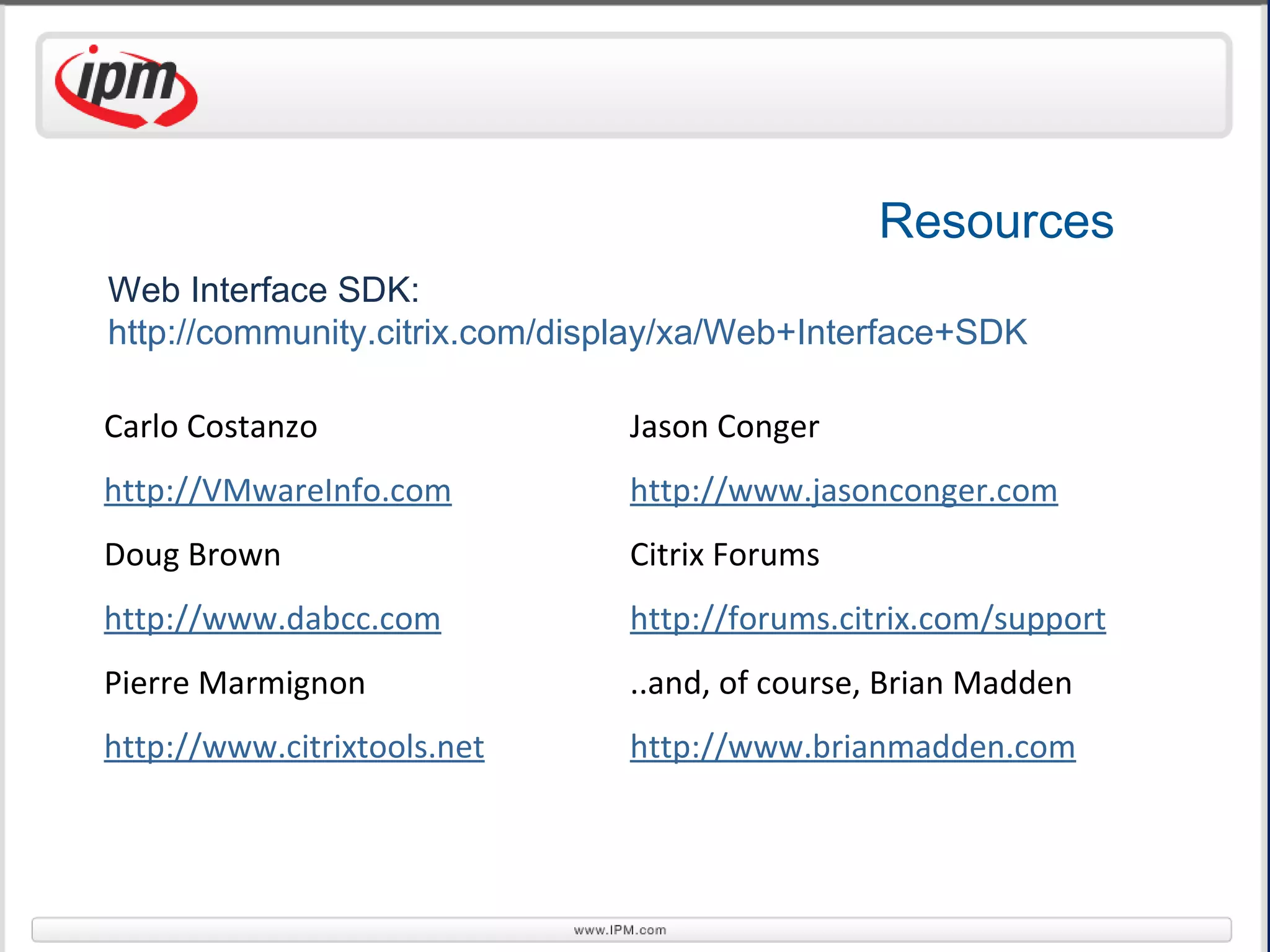The width and height of the screenshot is (1270, 952).
Task: Select the name Carlo Costanzo
Action: click(x=211, y=426)
